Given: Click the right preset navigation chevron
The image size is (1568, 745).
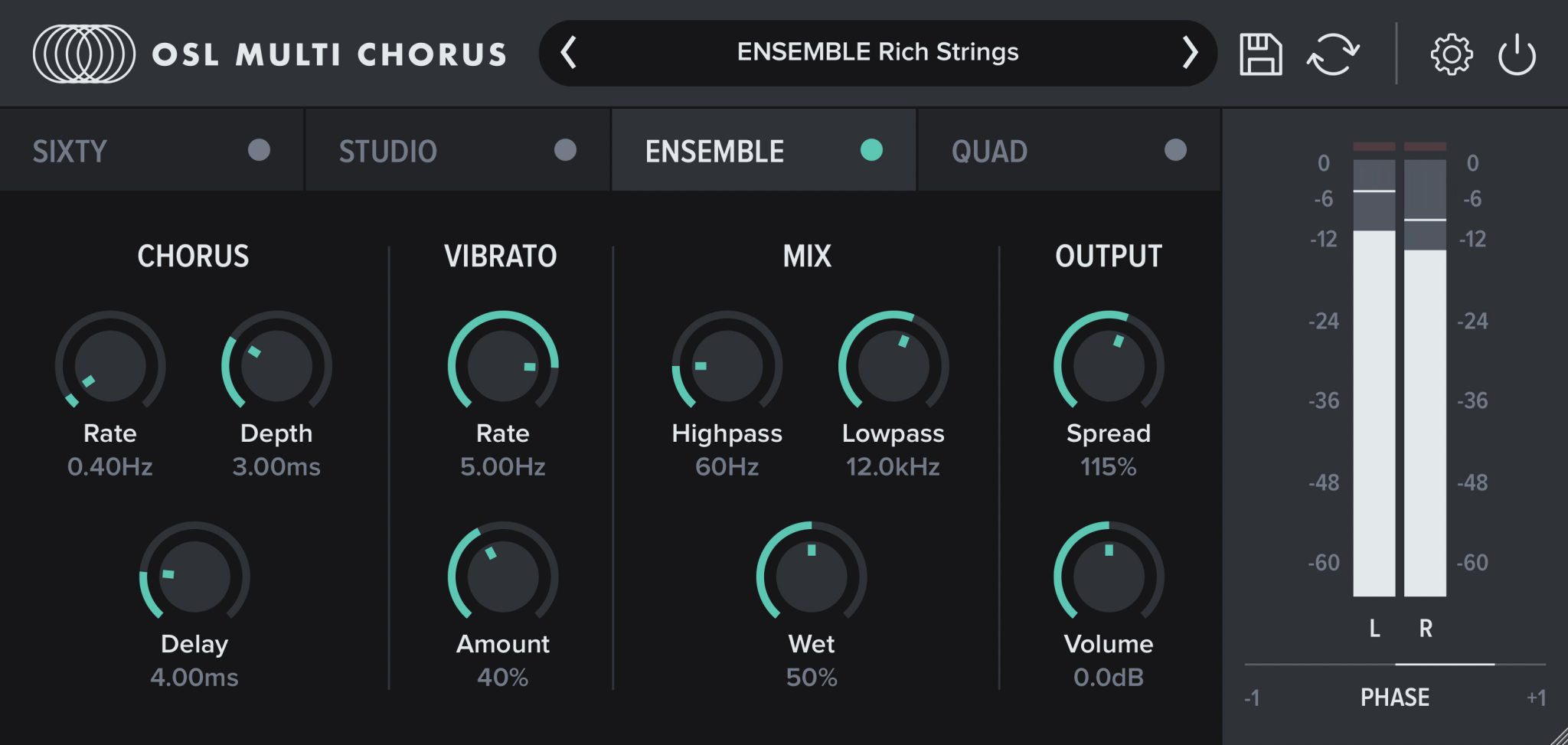Looking at the screenshot, I should [1189, 52].
